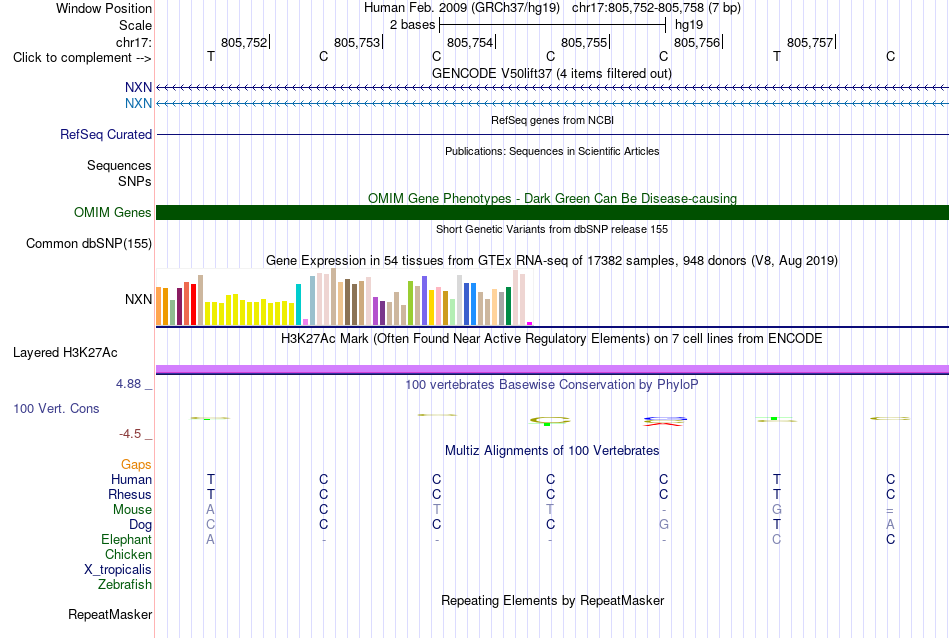Click the cyan bar in the GTEx chart
Image resolution: width=950 pixels, height=638 pixels.
tap(298, 305)
